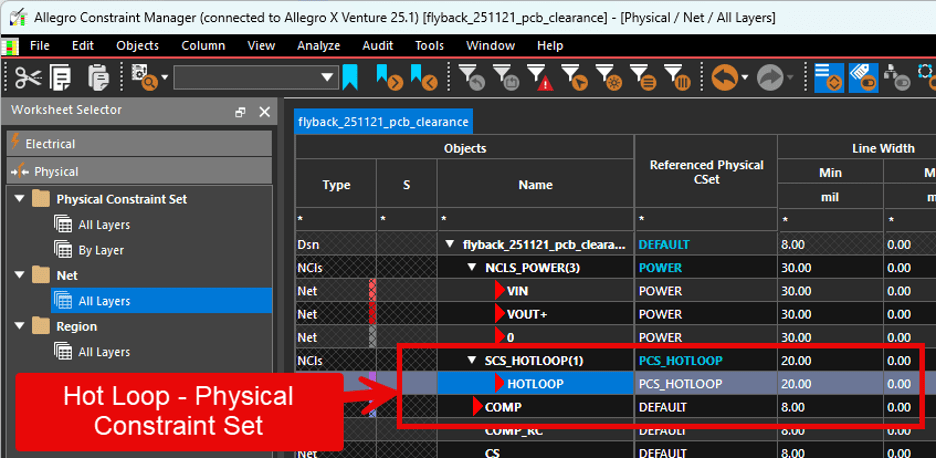Collapse the Physical Constraint Set folder
The height and width of the screenshot is (458, 936).
(x=20, y=198)
